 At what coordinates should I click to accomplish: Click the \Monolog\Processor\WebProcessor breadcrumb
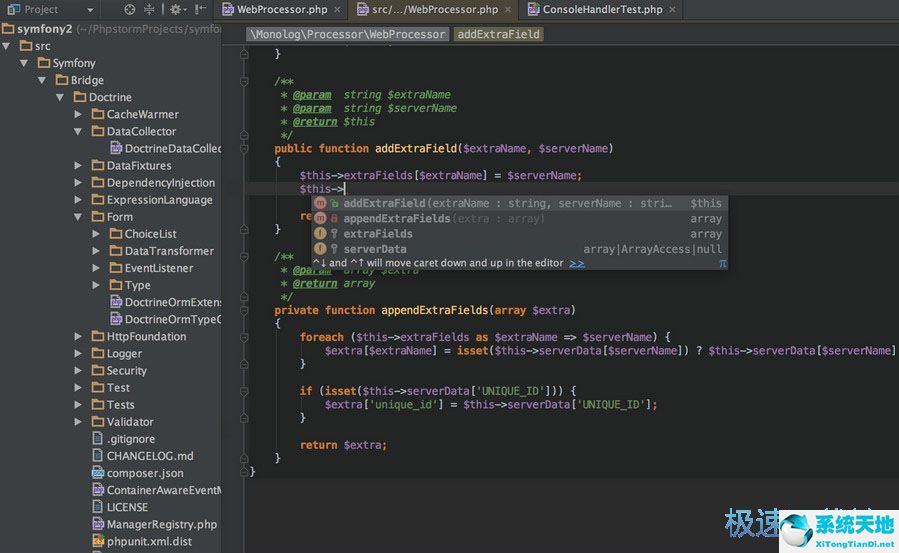click(348, 34)
